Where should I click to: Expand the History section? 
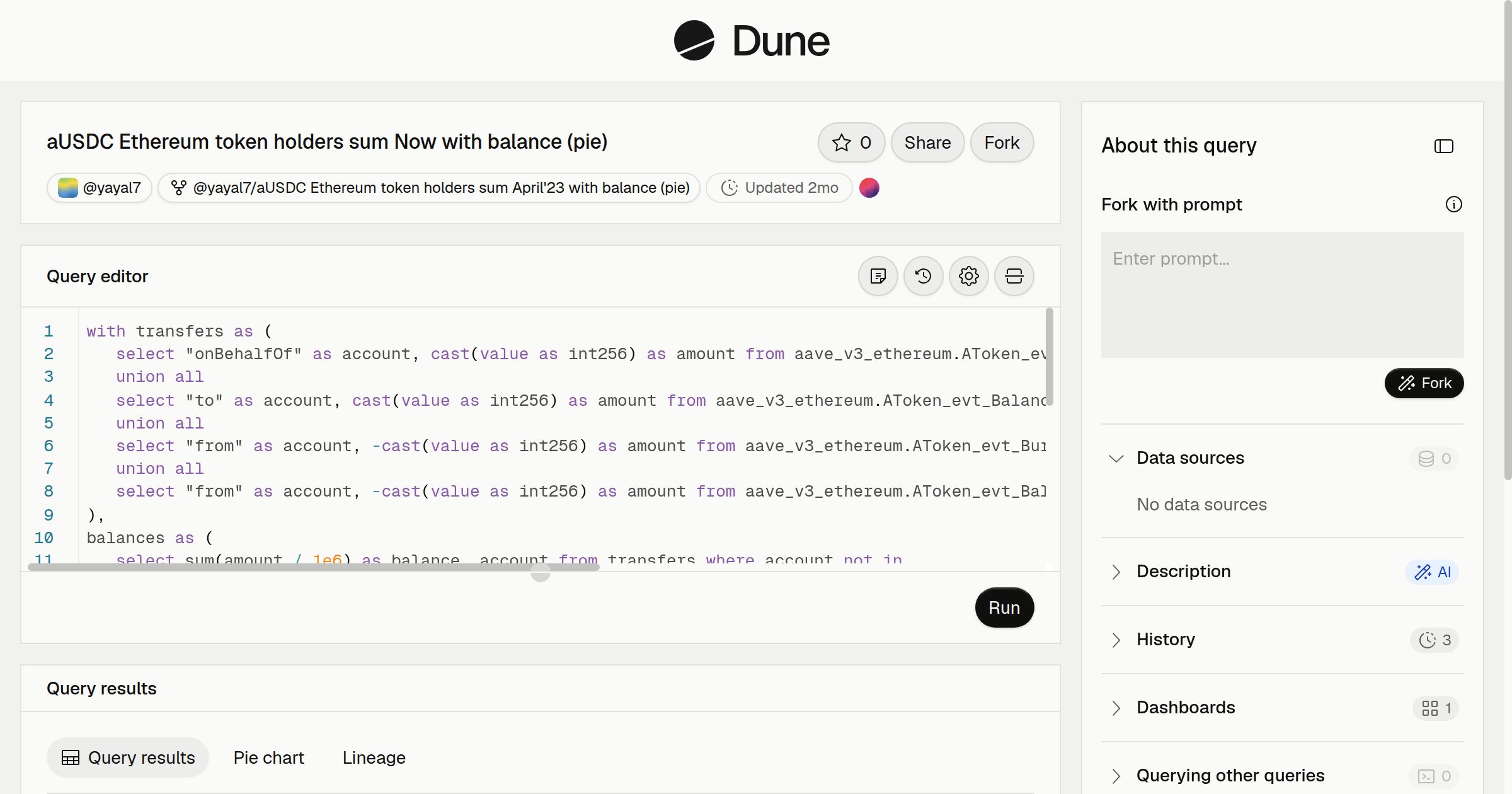1116,640
